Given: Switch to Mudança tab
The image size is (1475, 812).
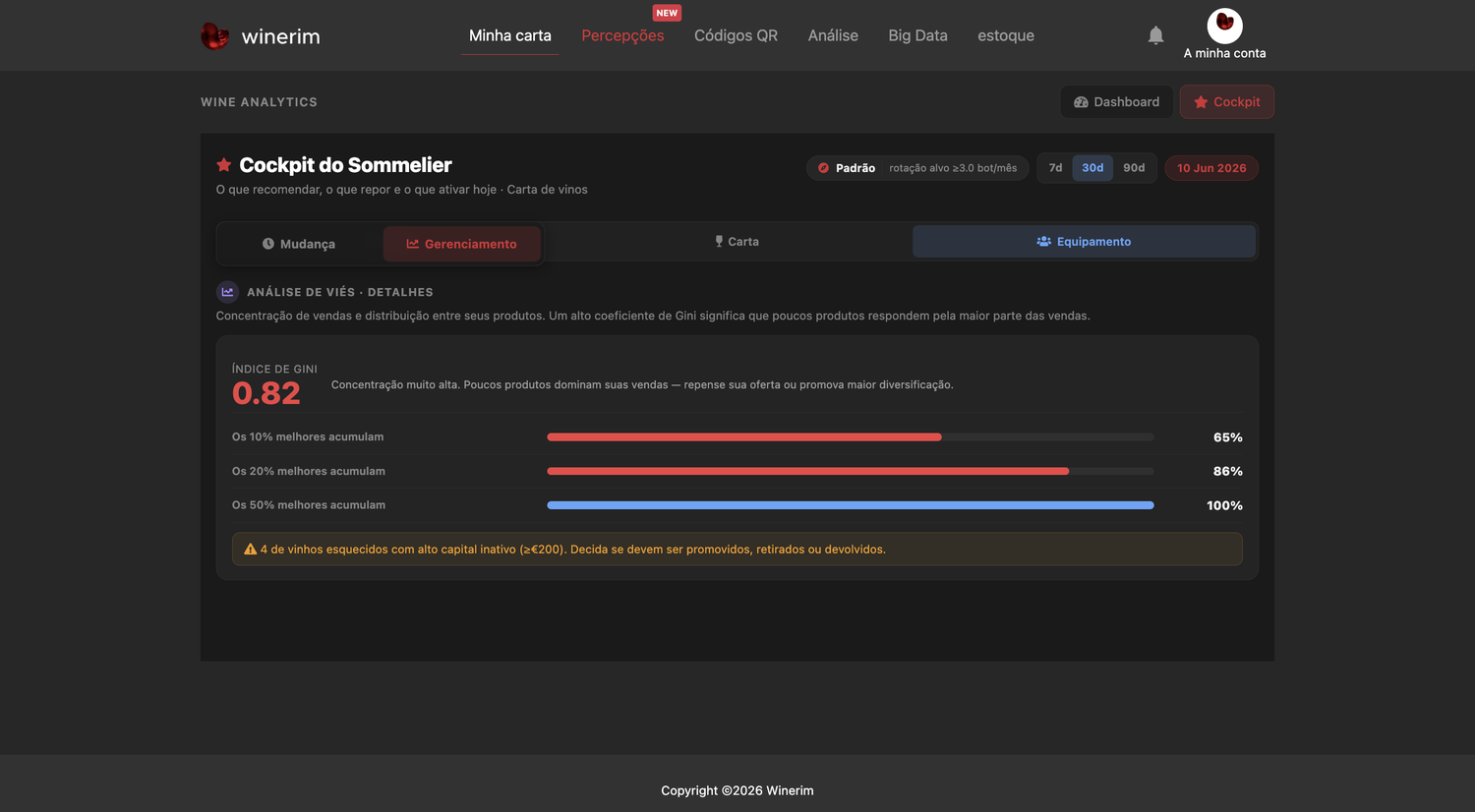Looking at the screenshot, I should 299,244.
